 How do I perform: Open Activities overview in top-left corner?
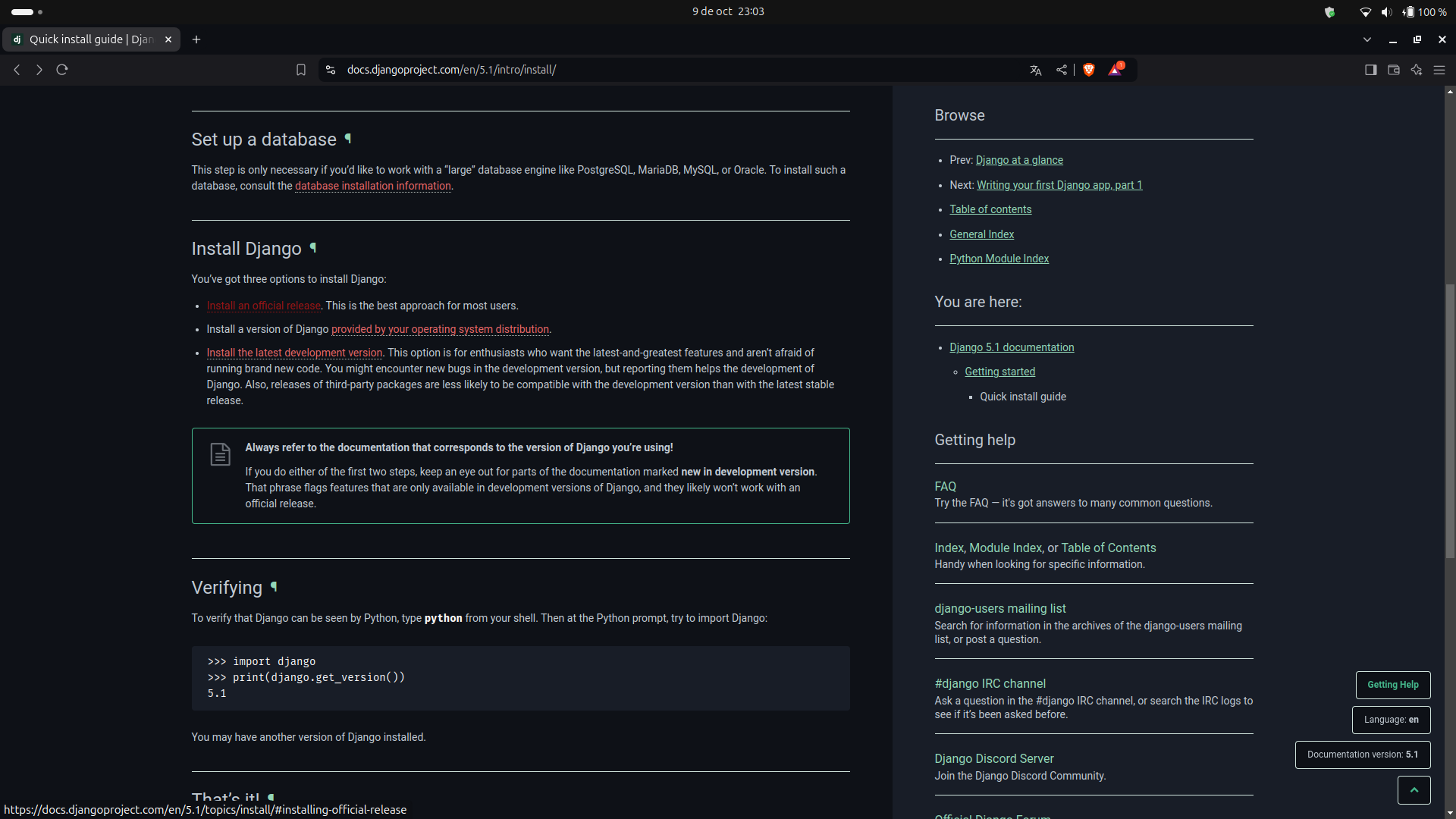click(x=27, y=11)
